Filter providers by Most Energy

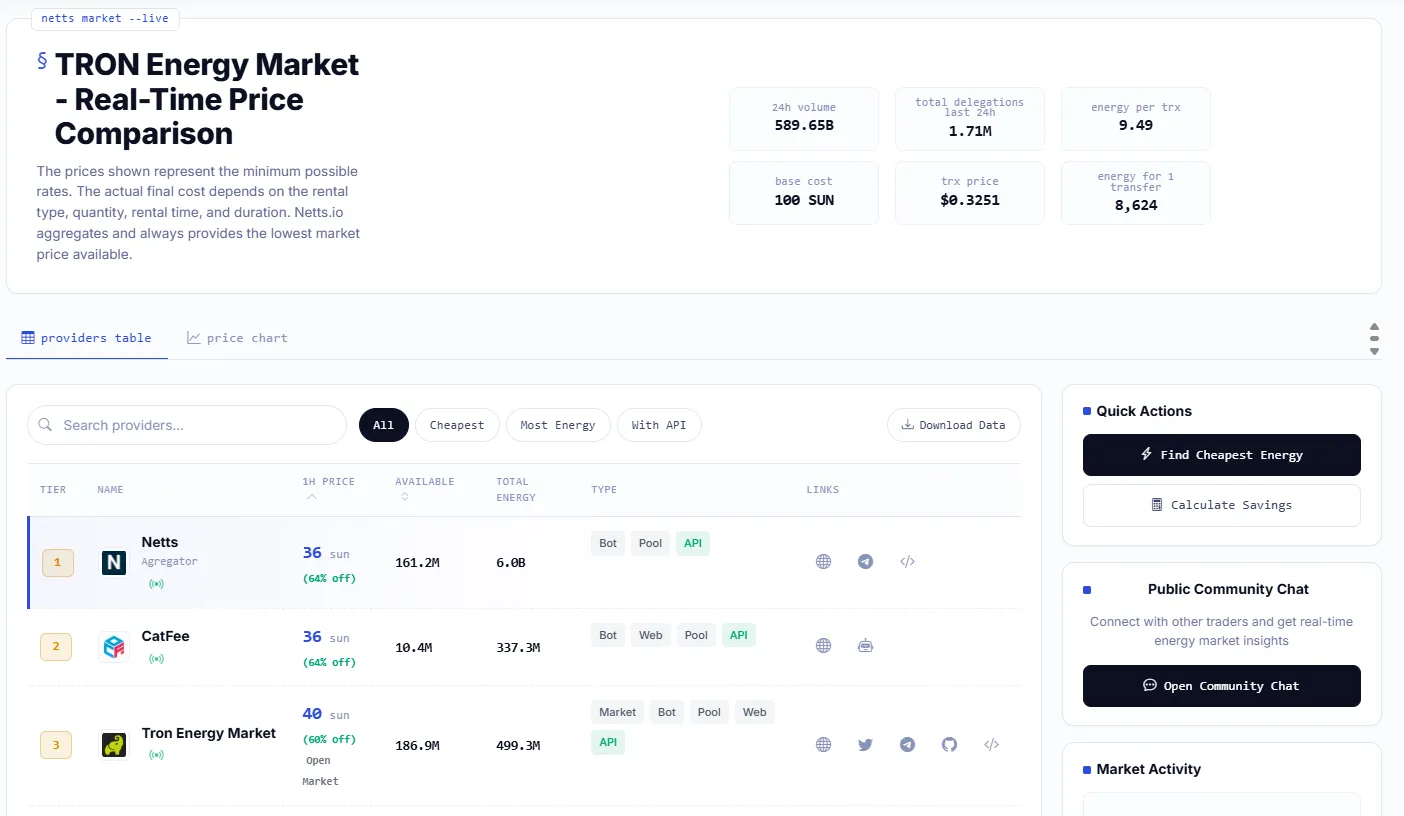click(558, 425)
